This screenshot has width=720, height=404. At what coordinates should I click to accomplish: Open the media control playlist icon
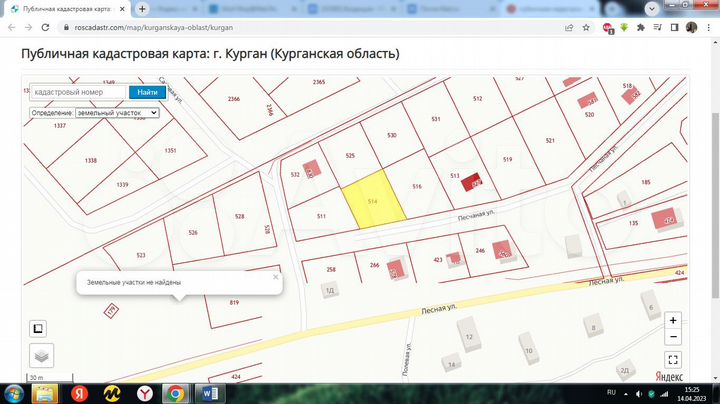click(658, 28)
